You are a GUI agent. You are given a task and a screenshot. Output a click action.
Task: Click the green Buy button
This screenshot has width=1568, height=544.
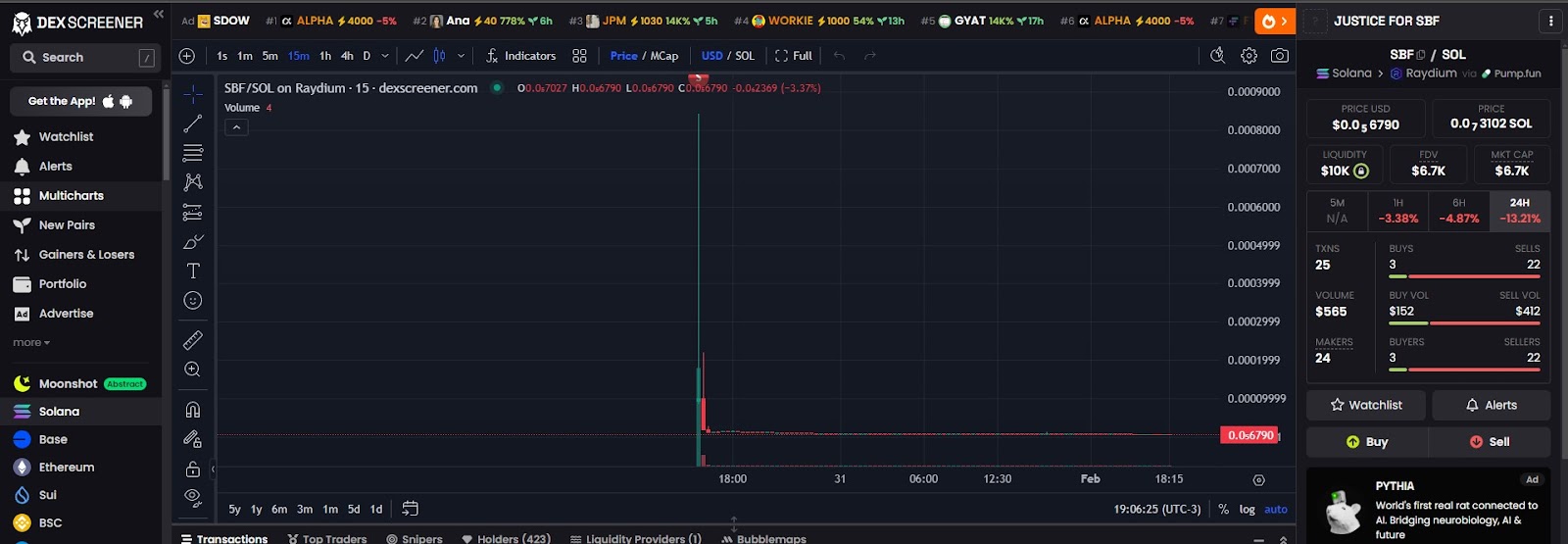point(1367,442)
